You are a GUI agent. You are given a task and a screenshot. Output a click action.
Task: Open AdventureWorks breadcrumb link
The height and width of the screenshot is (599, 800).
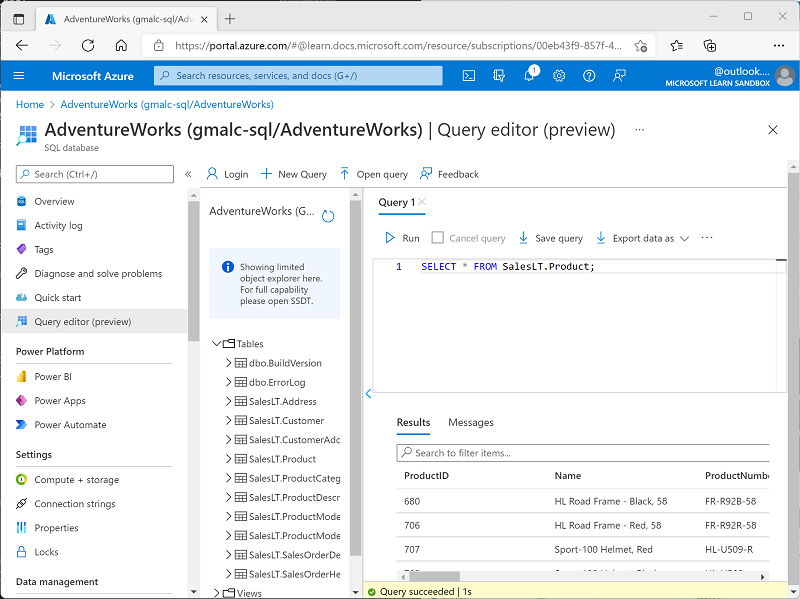[x=167, y=105]
